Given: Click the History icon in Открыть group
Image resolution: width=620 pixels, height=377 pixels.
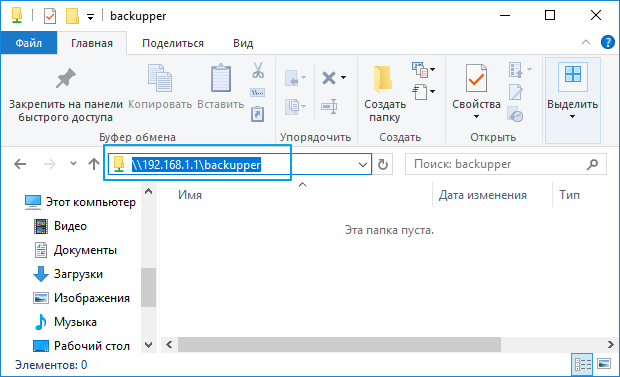Looking at the screenshot, I should tap(516, 115).
